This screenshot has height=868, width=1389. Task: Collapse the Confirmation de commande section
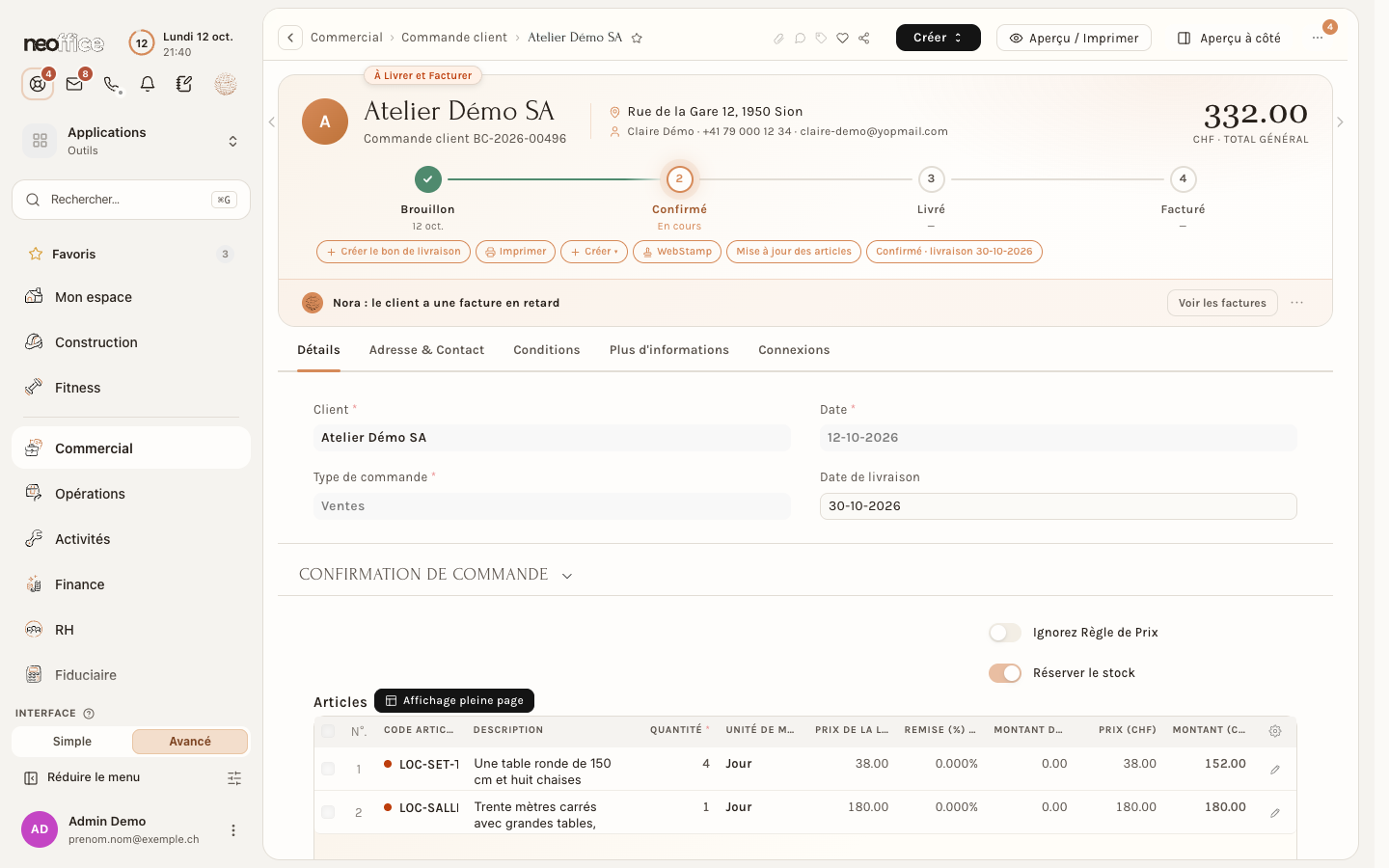567,576
